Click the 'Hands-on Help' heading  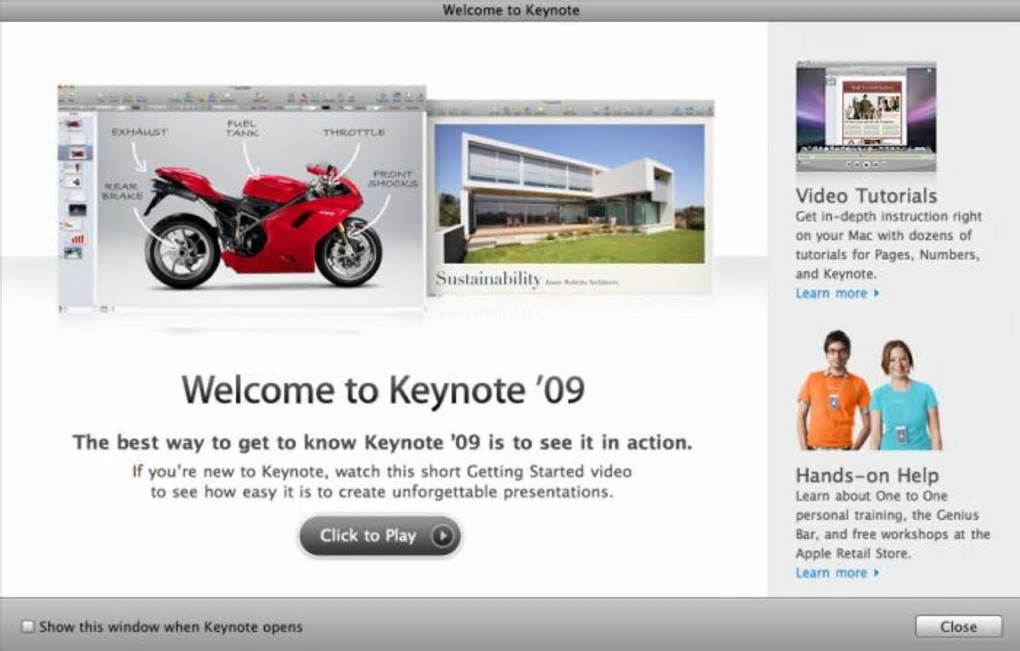pyautogui.click(x=867, y=475)
